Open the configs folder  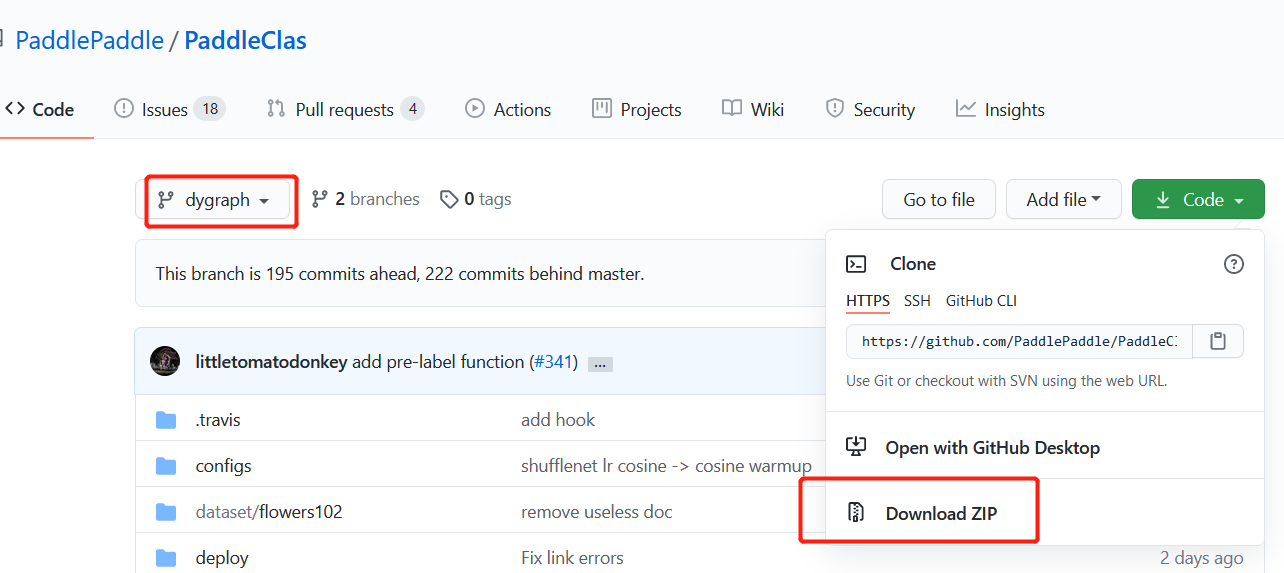pos(223,466)
